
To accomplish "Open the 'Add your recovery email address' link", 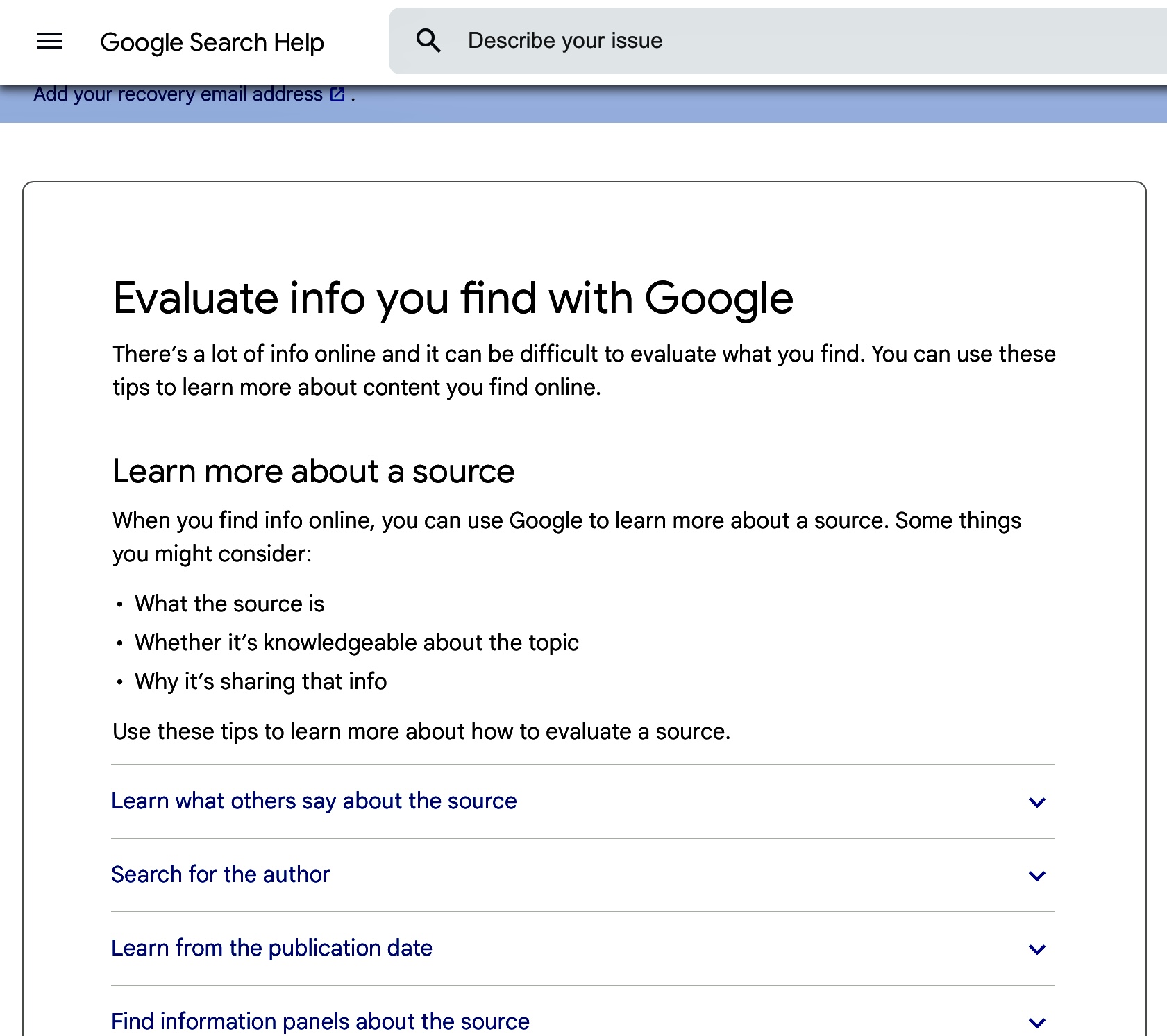I will pyautogui.click(x=178, y=94).
